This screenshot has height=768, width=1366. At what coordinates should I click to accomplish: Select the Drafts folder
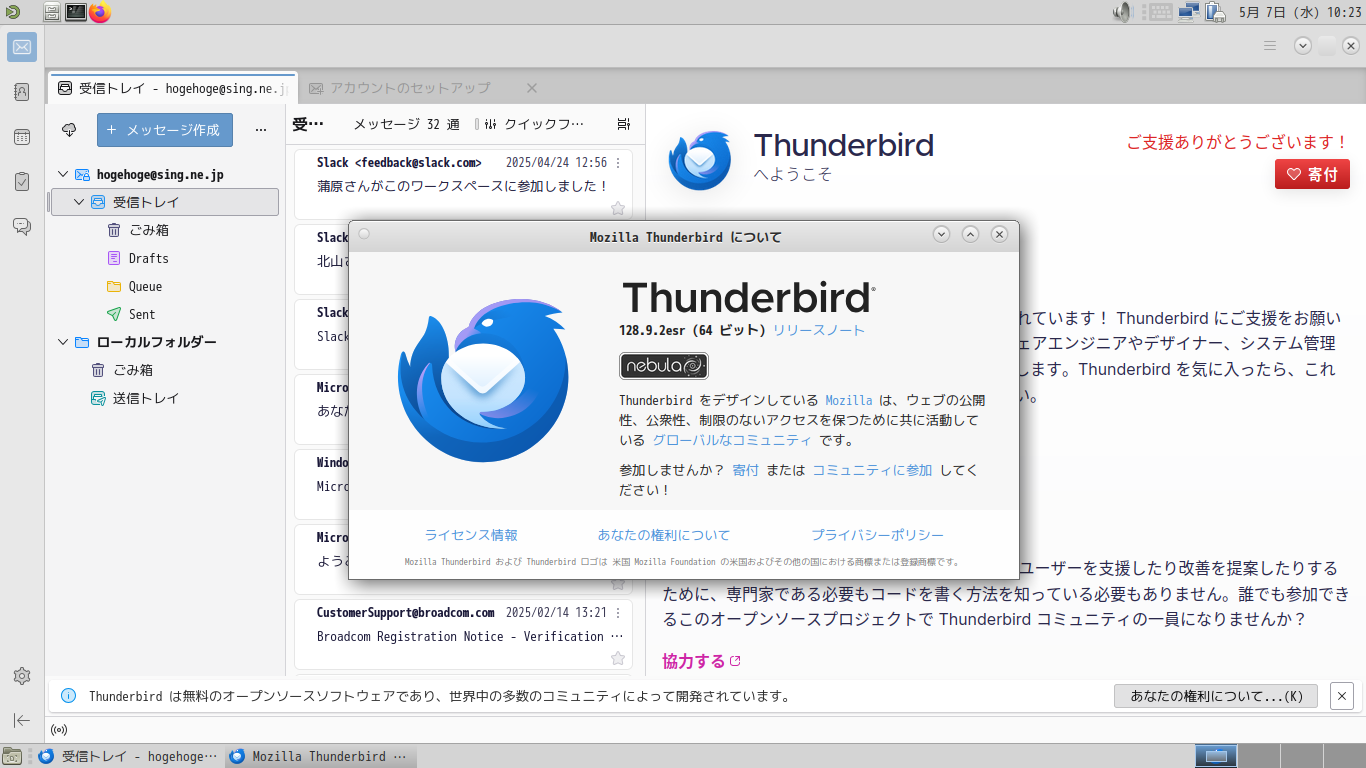pyautogui.click(x=164, y=258)
